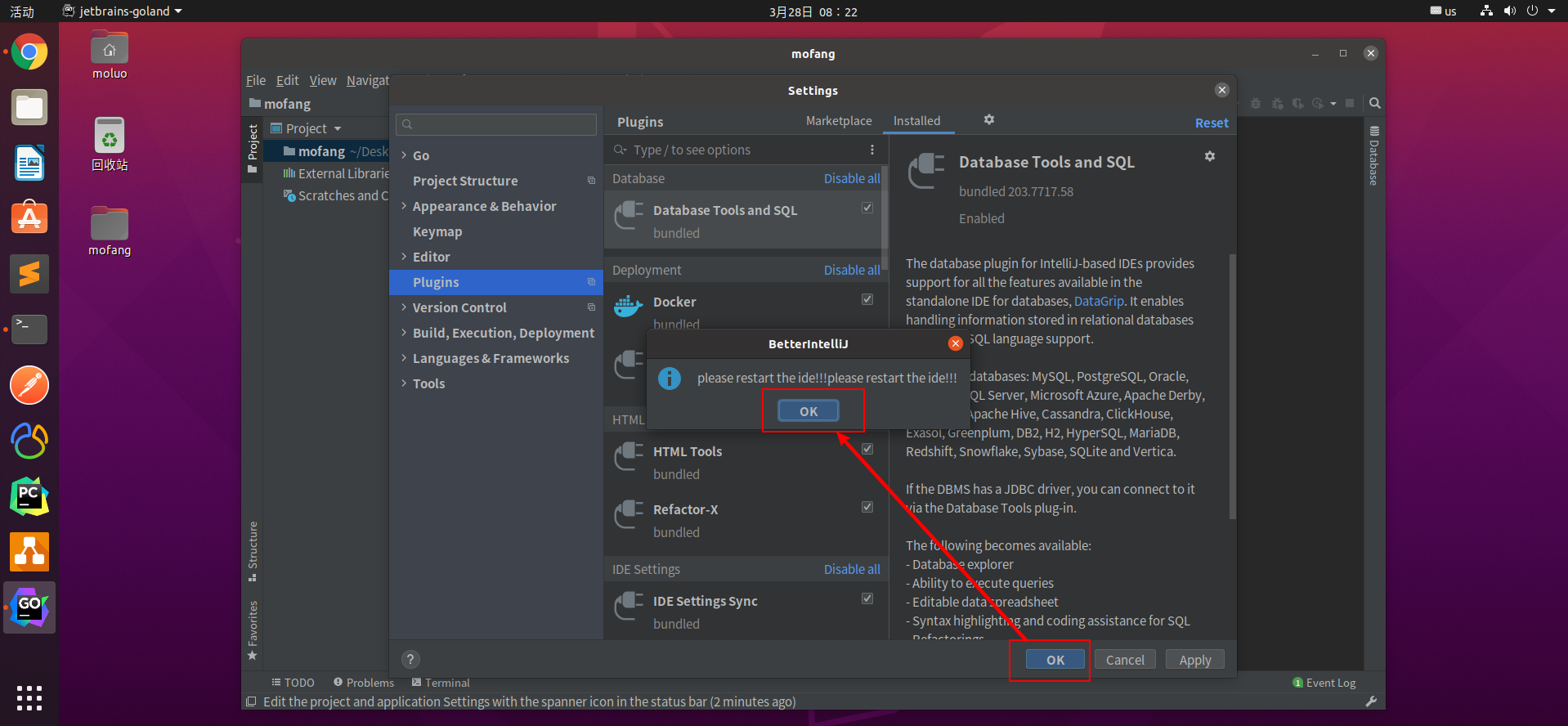The height and width of the screenshot is (726, 1568).
Task: Show applications grid in the dock
Action: click(29, 698)
